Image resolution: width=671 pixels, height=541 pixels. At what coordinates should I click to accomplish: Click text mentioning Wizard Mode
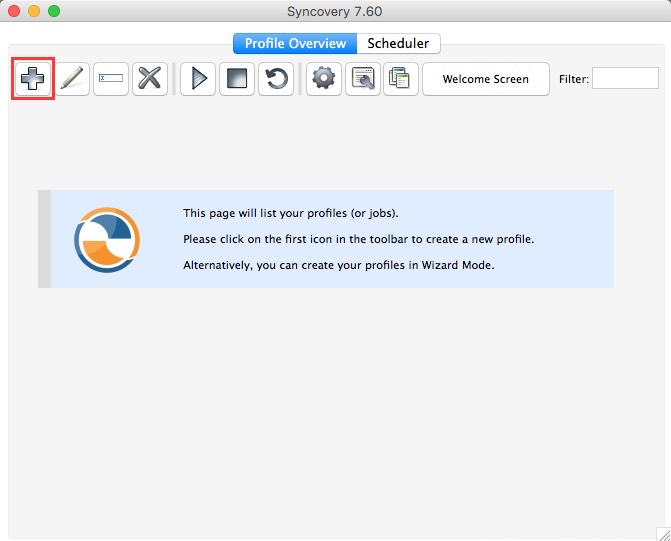pos(338,265)
